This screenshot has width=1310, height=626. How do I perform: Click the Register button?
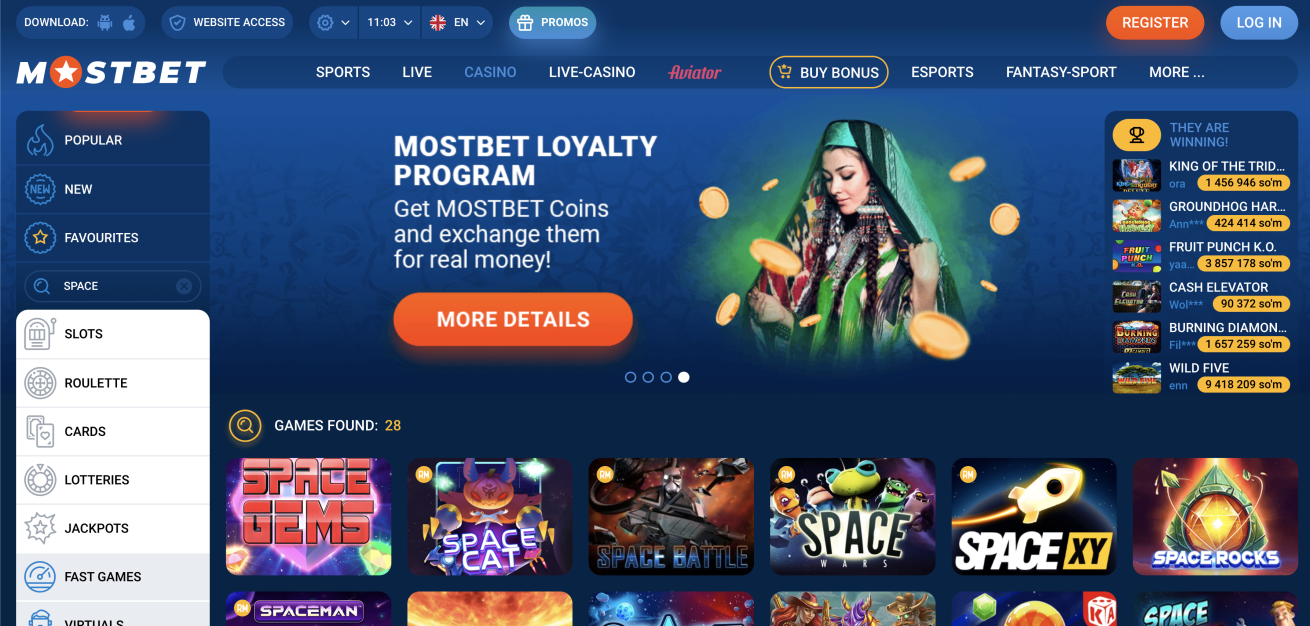click(x=1155, y=22)
